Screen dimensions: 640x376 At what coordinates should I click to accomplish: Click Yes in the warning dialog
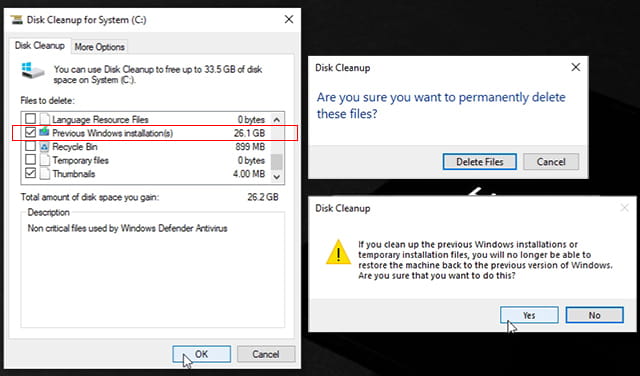click(529, 315)
